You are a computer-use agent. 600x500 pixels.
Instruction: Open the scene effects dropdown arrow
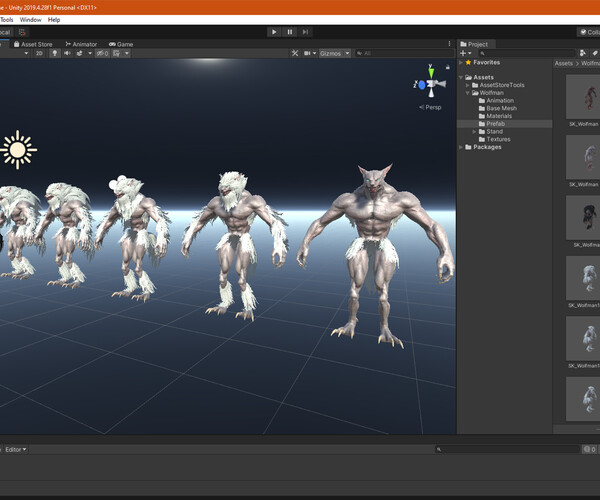(x=90, y=54)
